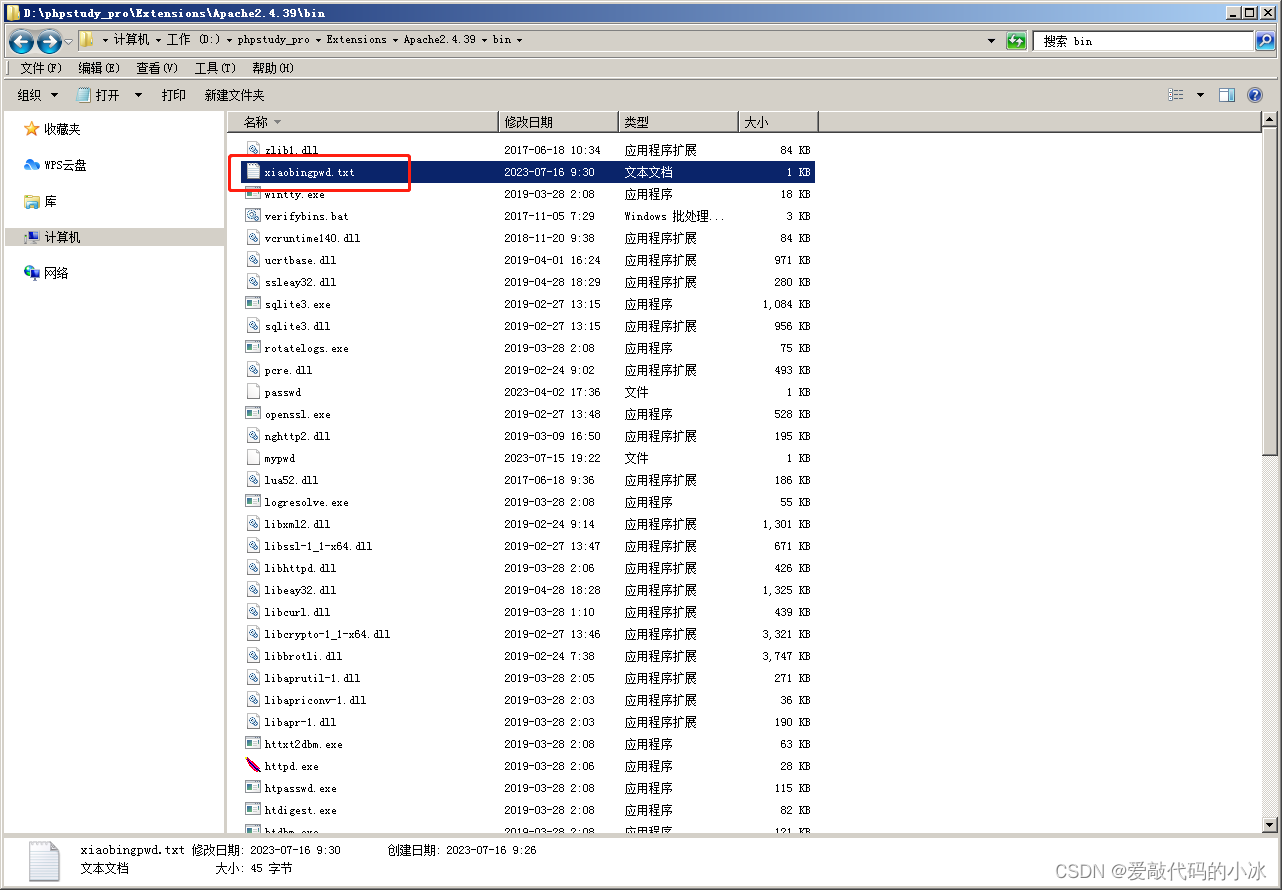Select the openssl.exe file icon
This screenshot has width=1282, height=890.
coord(253,414)
